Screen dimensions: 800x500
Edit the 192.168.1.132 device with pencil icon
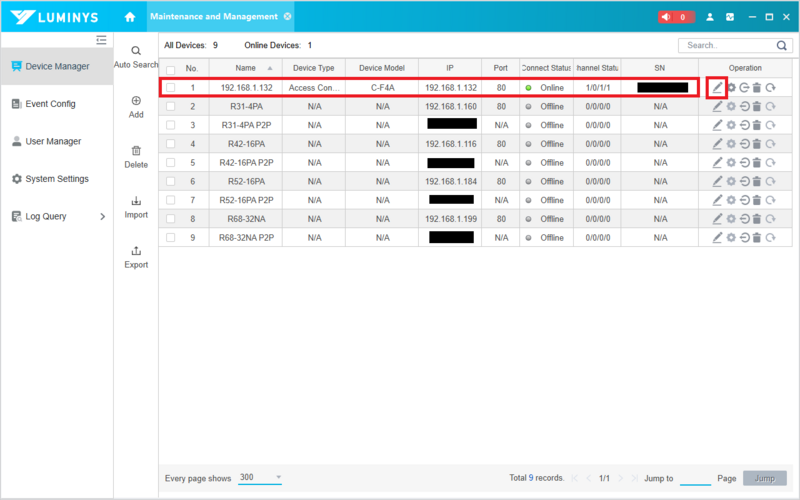[x=717, y=88]
